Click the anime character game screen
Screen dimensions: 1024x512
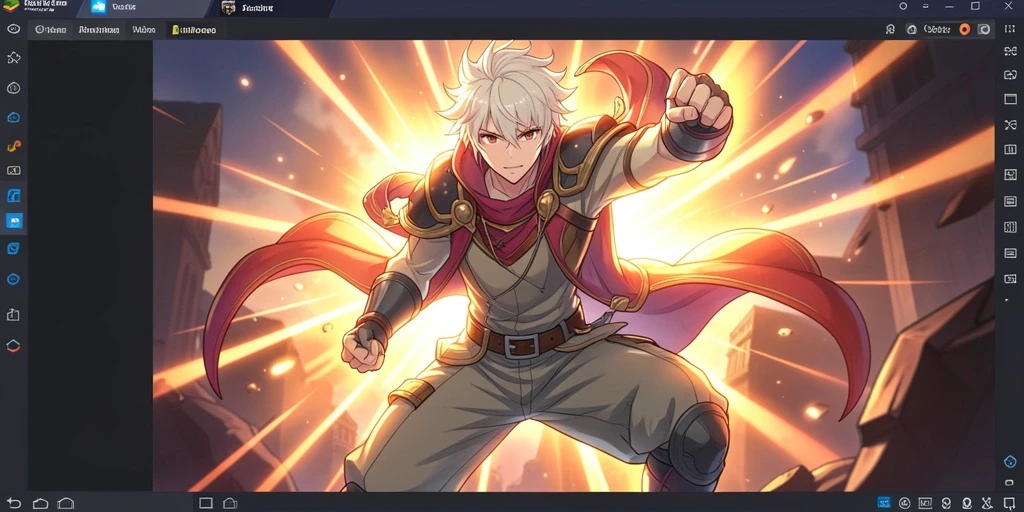coord(574,266)
